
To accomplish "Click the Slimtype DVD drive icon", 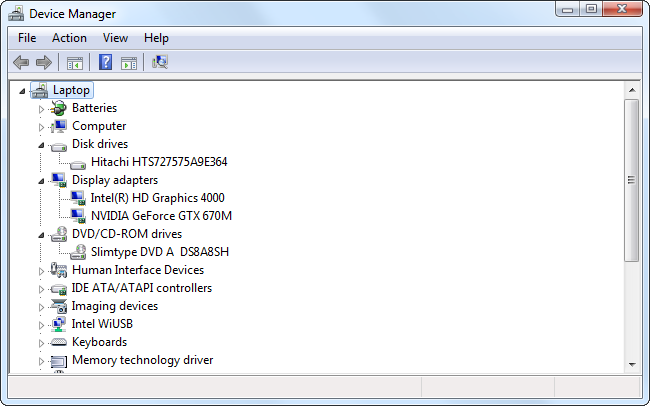I will (78, 252).
